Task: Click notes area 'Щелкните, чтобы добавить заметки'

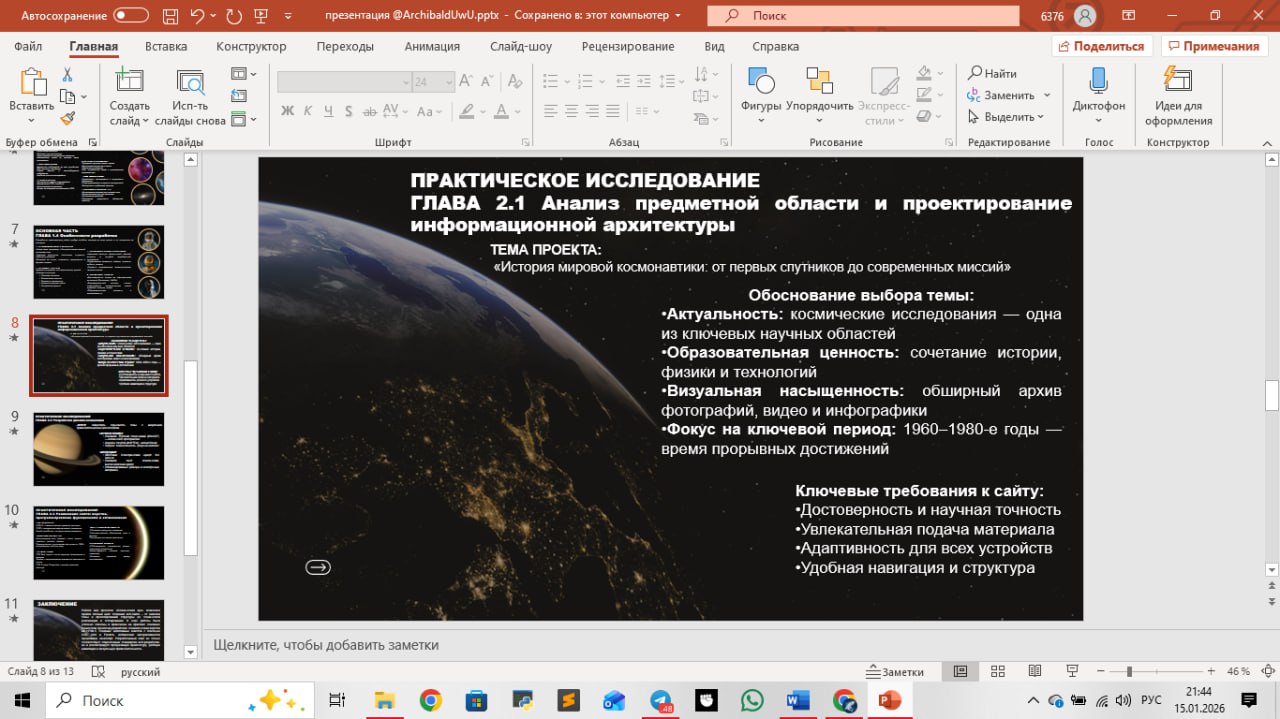Action: [326, 645]
